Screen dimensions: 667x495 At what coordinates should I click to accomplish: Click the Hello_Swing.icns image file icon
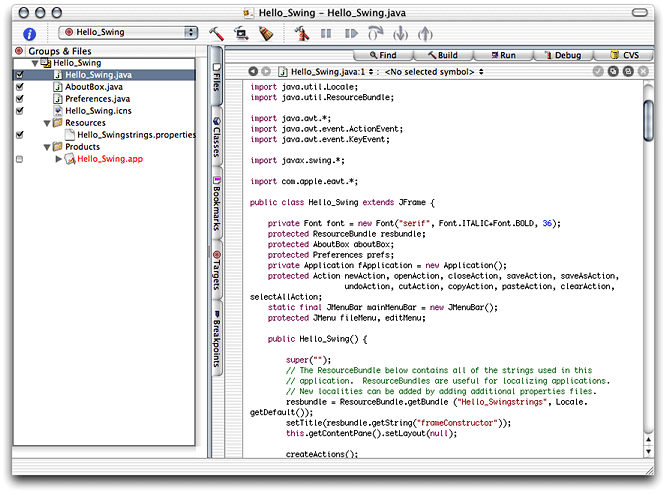pyautogui.click(x=58, y=111)
